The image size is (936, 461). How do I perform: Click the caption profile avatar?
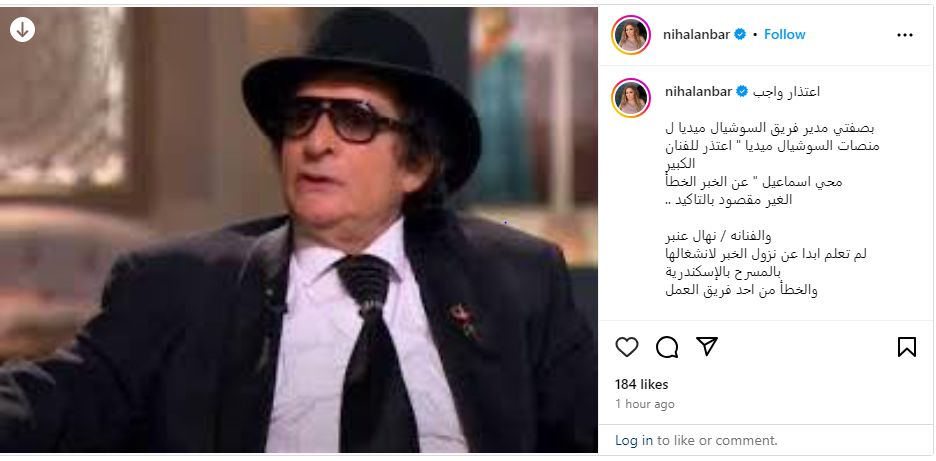[631, 97]
